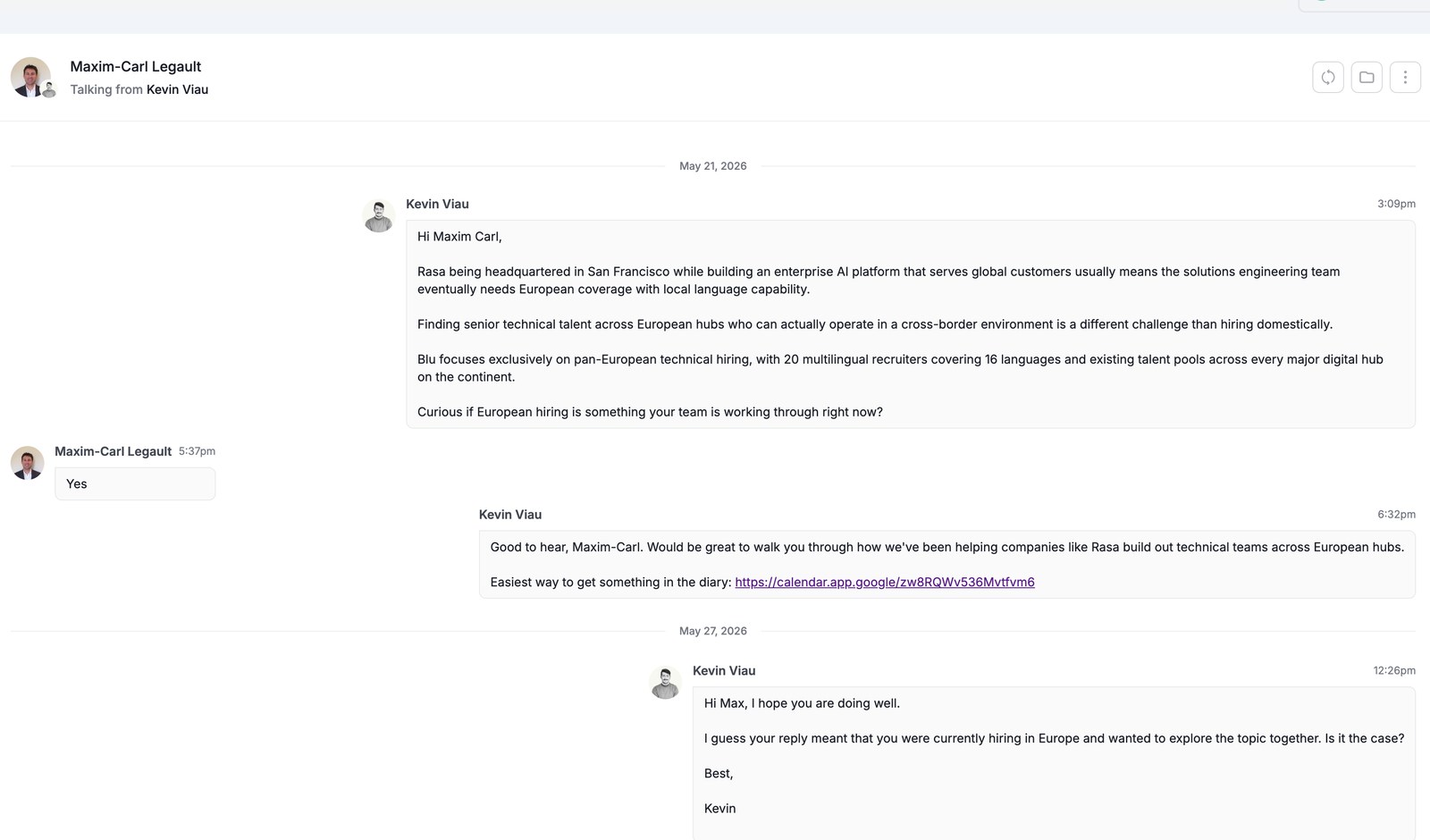Image resolution: width=1430 pixels, height=840 pixels.
Task: Select the Maxim-Carl Legault header name
Action: click(x=136, y=66)
